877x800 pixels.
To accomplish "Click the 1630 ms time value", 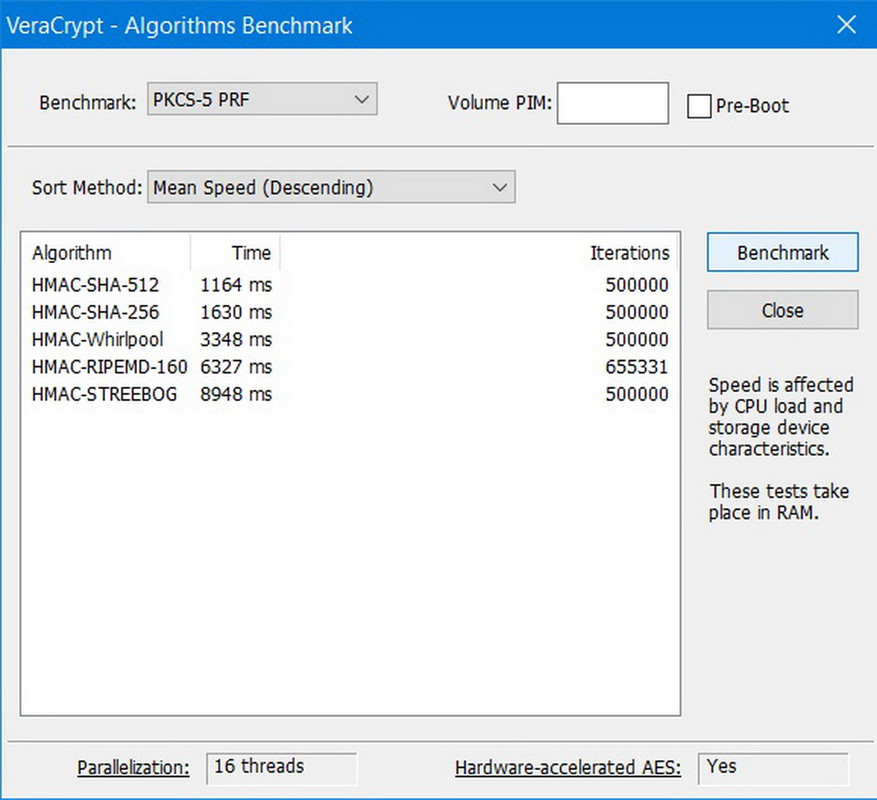I will point(236,312).
